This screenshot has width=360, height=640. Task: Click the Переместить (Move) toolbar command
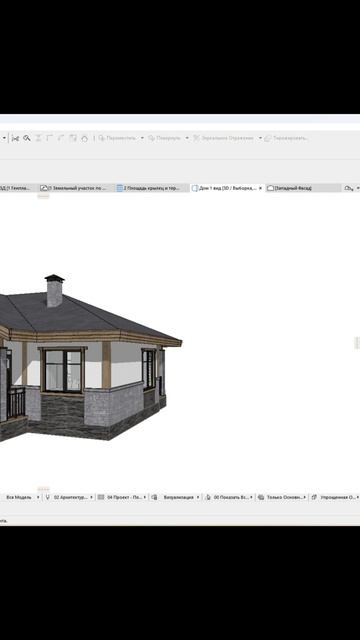117,138
